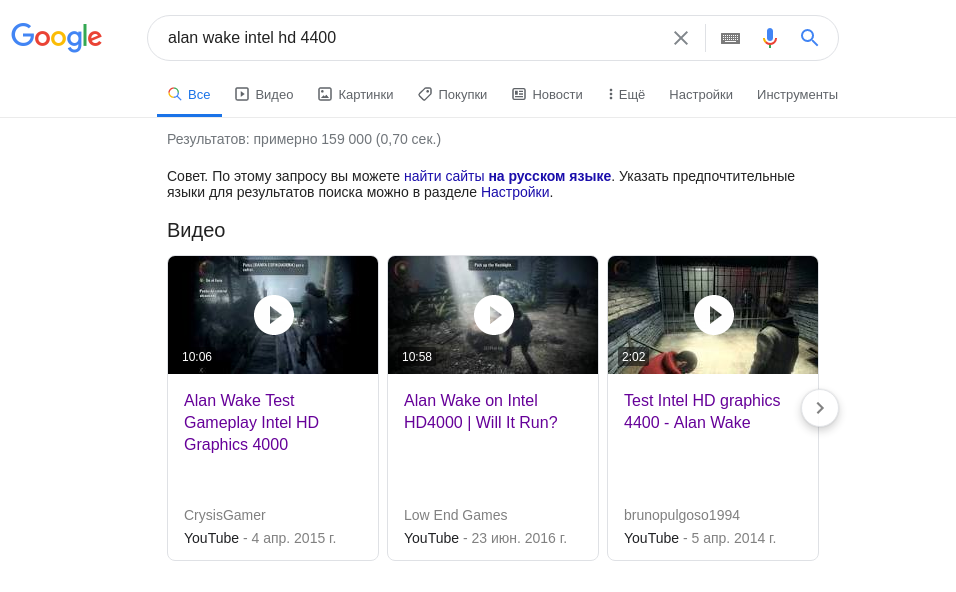Click the Видео section heading
The image size is (956, 592).
pos(196,230)
